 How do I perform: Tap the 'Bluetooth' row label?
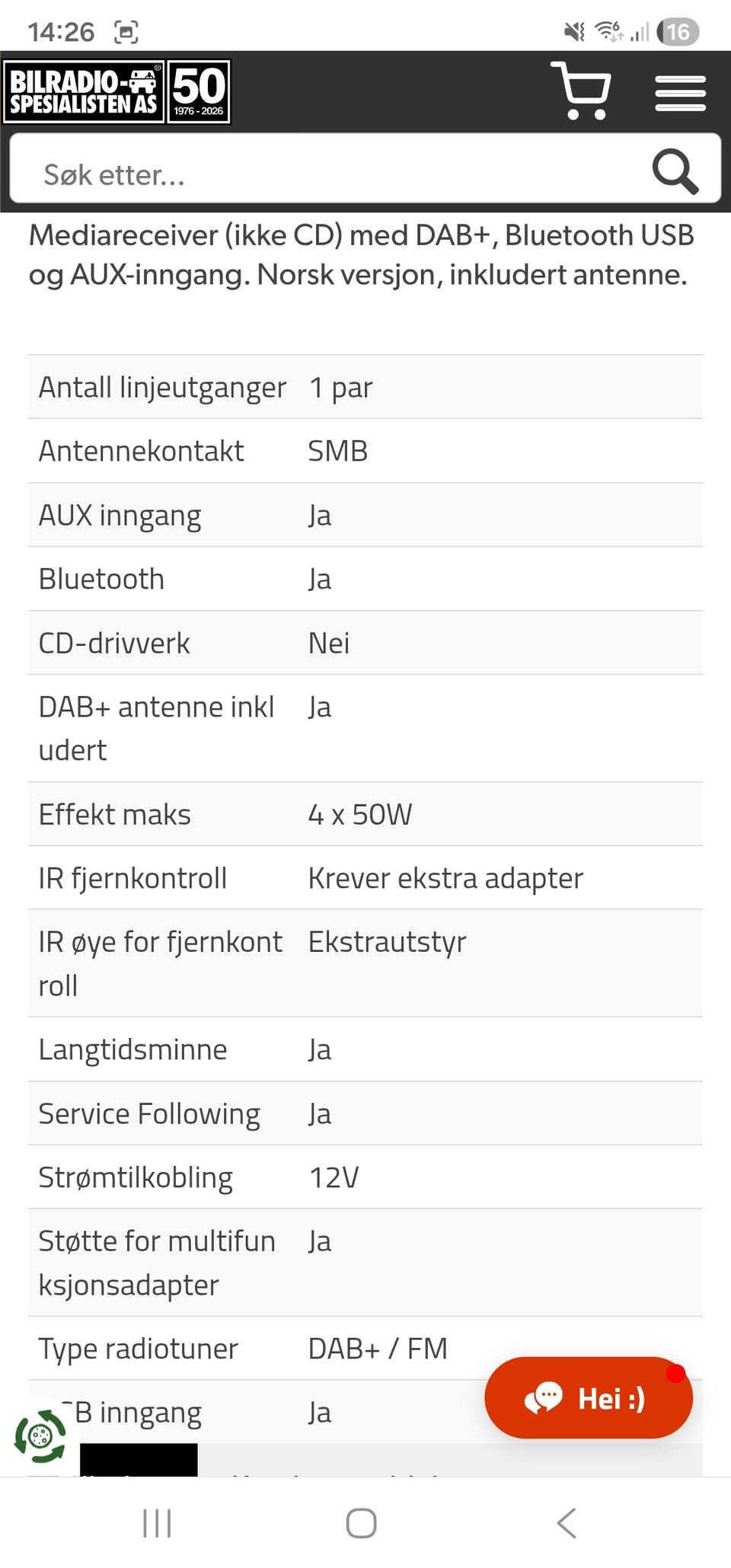101,579
